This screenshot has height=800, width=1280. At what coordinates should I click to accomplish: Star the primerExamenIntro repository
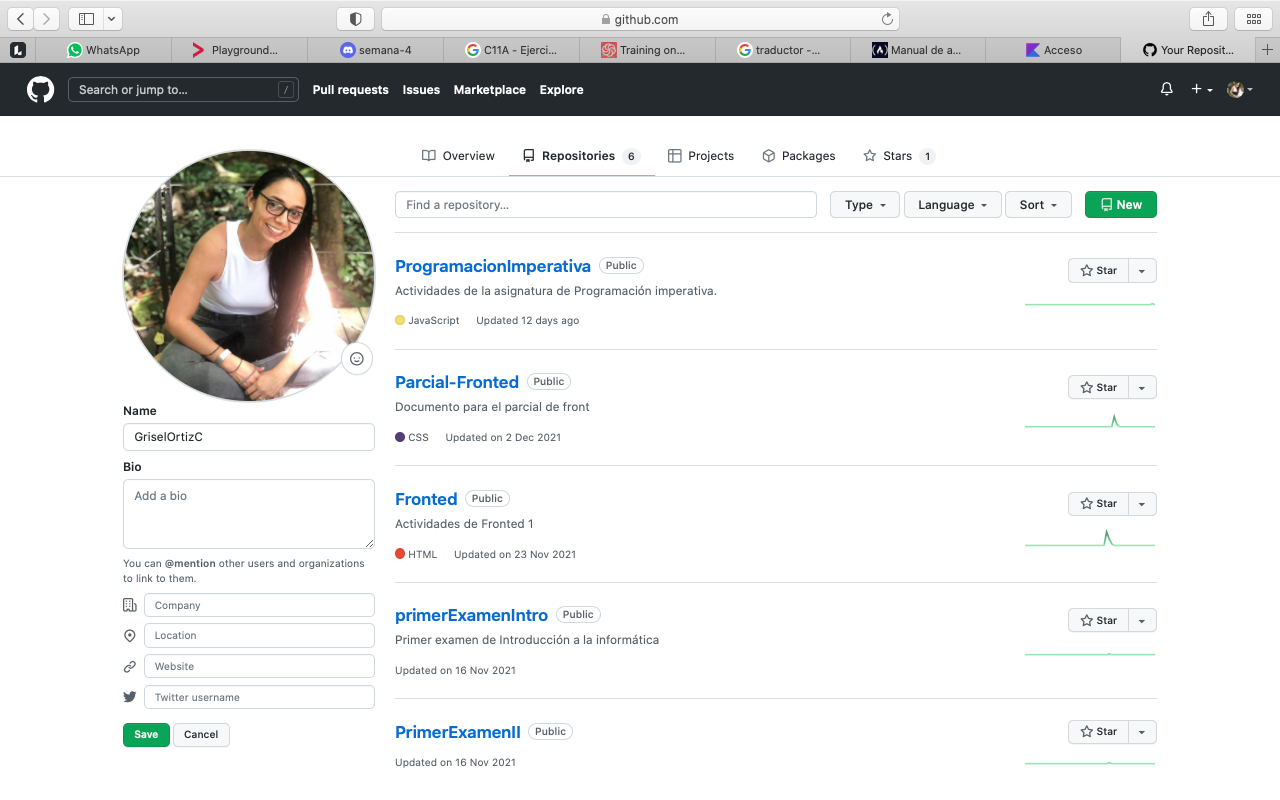click(x=1098, y=621)
